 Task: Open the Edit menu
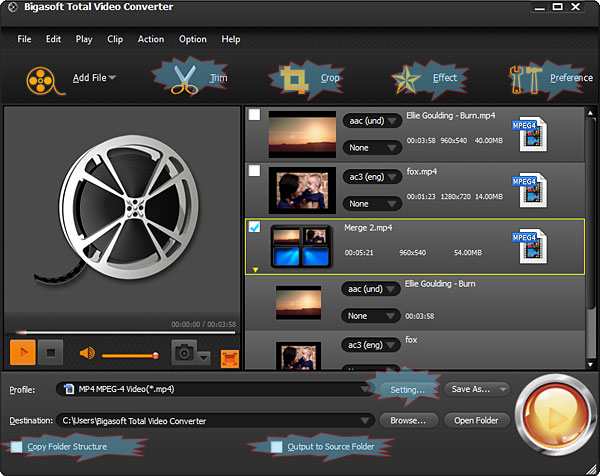click(x=53, y=39)
